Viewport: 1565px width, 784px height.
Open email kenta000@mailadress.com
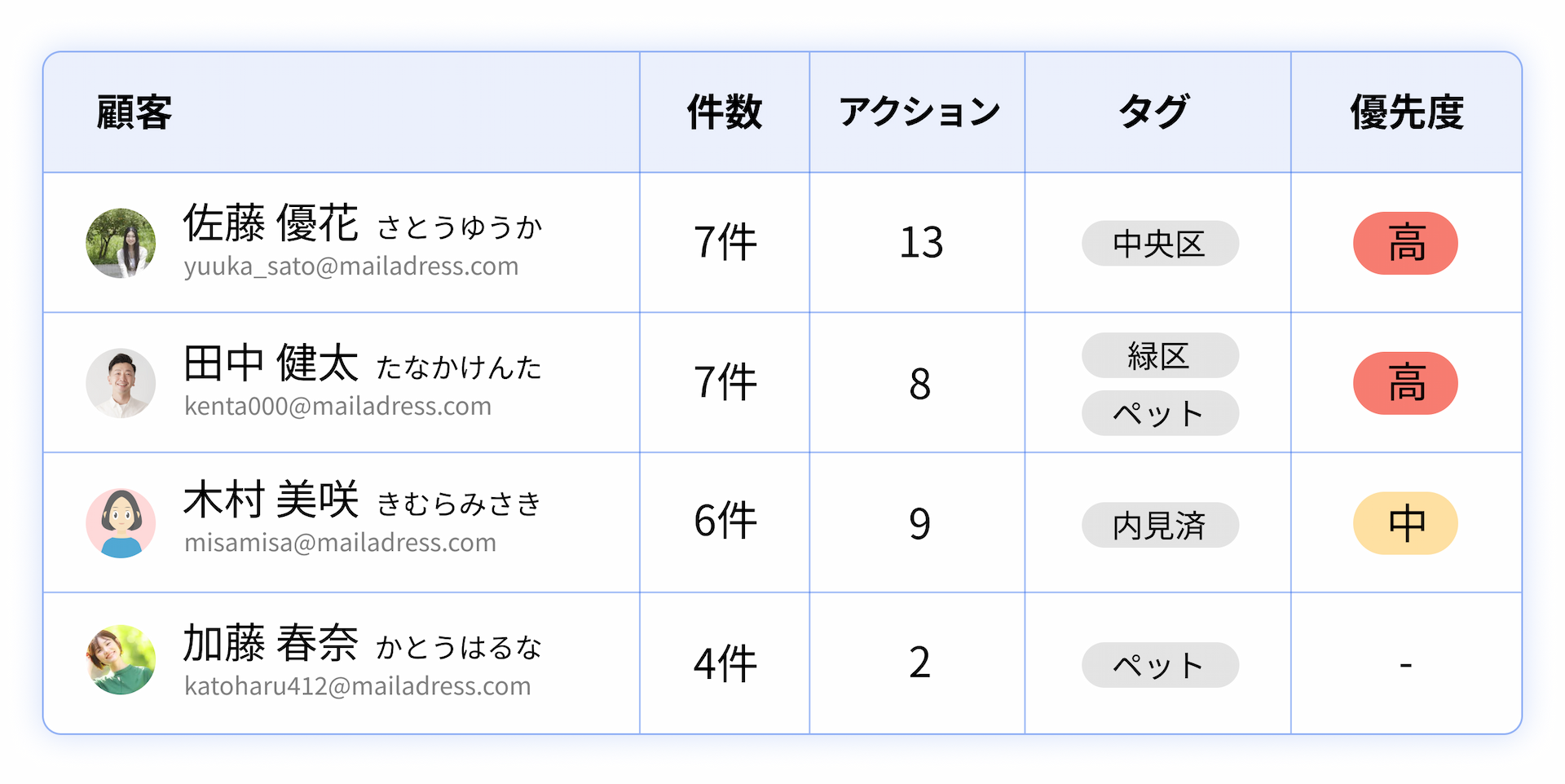pos(338,406)
